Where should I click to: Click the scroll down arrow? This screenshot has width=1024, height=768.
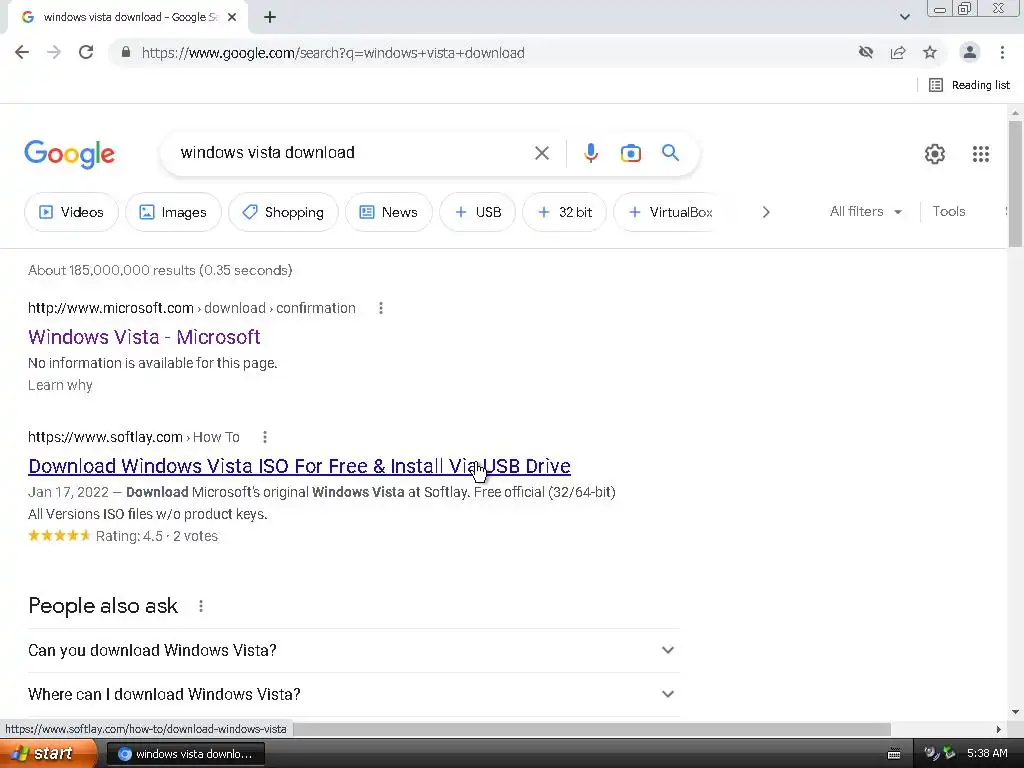point(1015,712)
